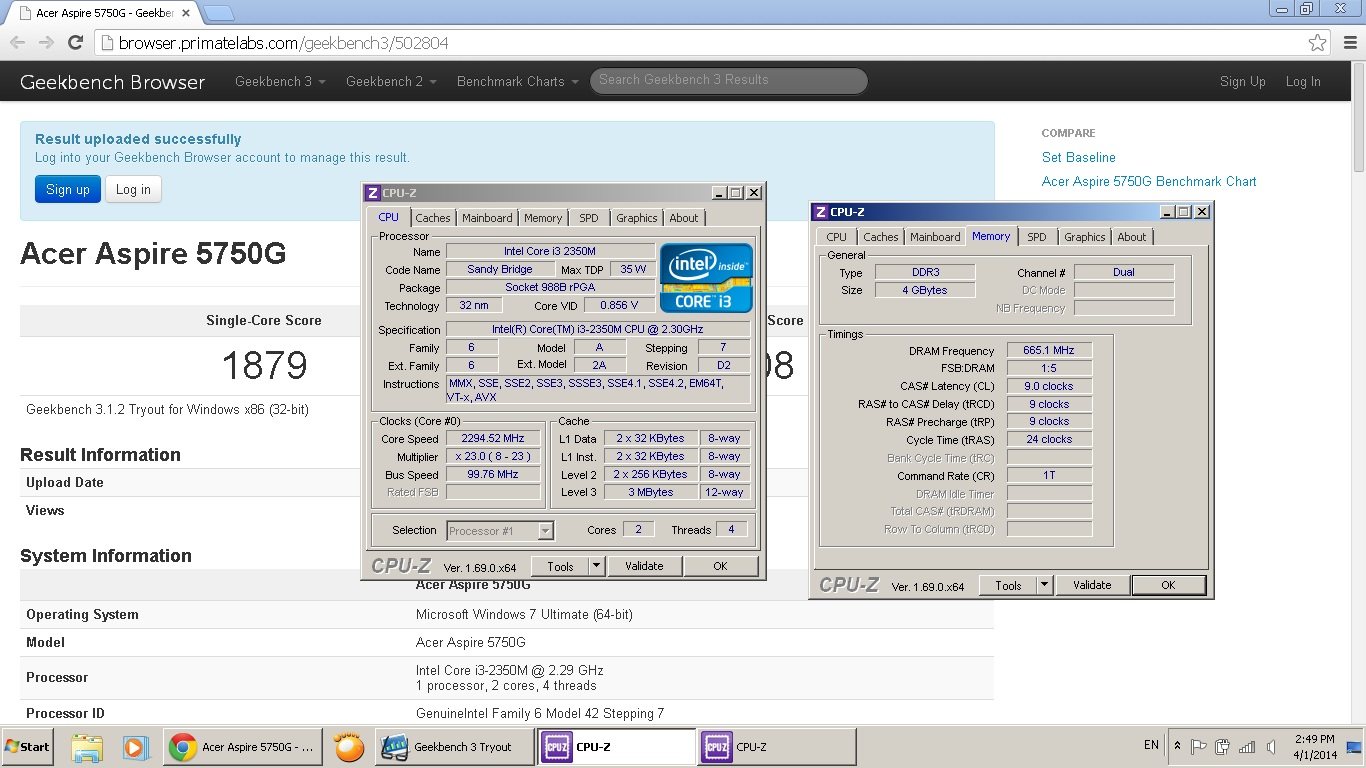Image resolution: width=1366 pixels, height=768 pixels.
Task: Select the Acer Aspire 5750G Chrome tab
Action: coord(100,13)
